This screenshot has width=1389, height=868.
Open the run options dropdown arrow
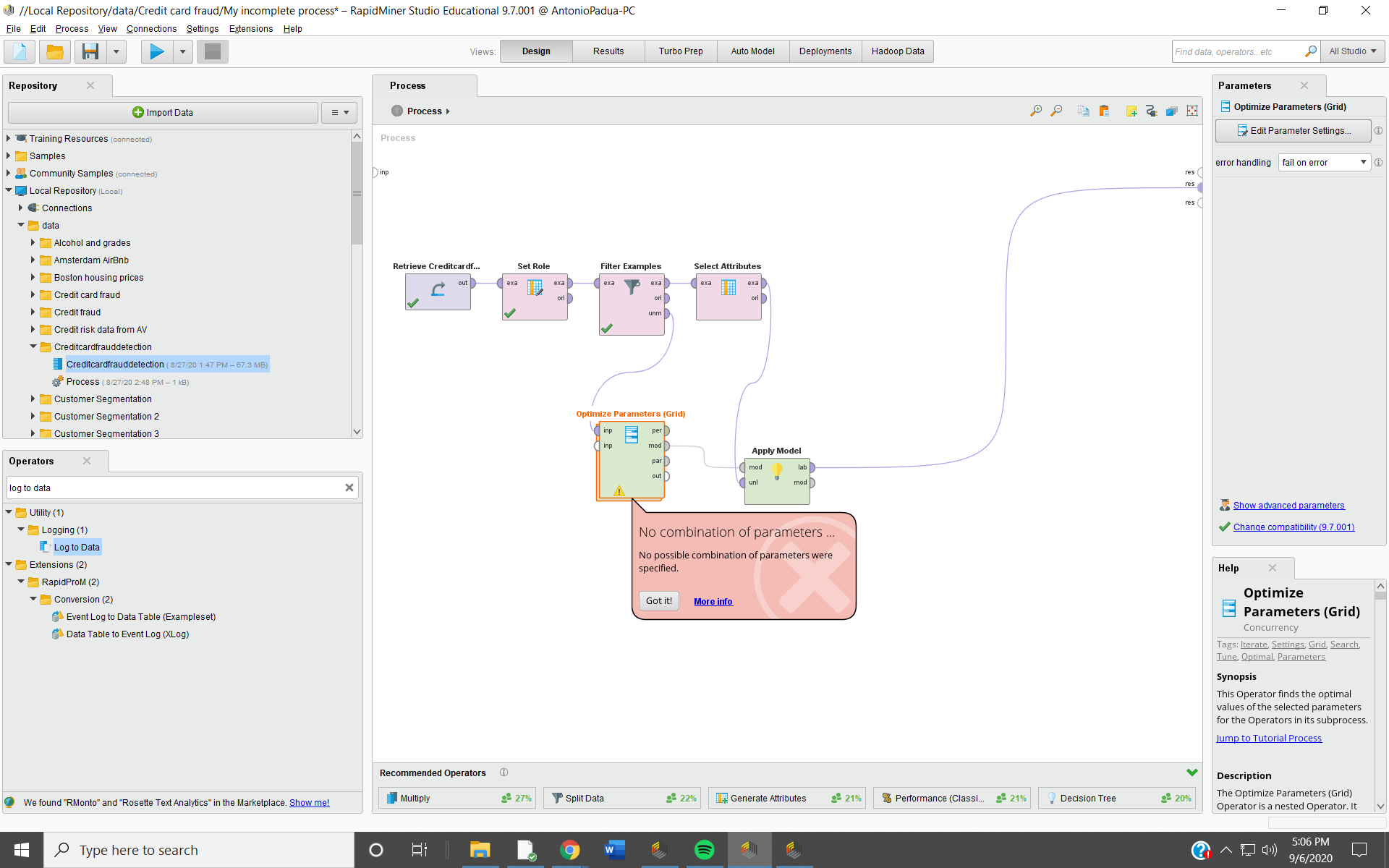pyautogui.click(x=183, y=51)
